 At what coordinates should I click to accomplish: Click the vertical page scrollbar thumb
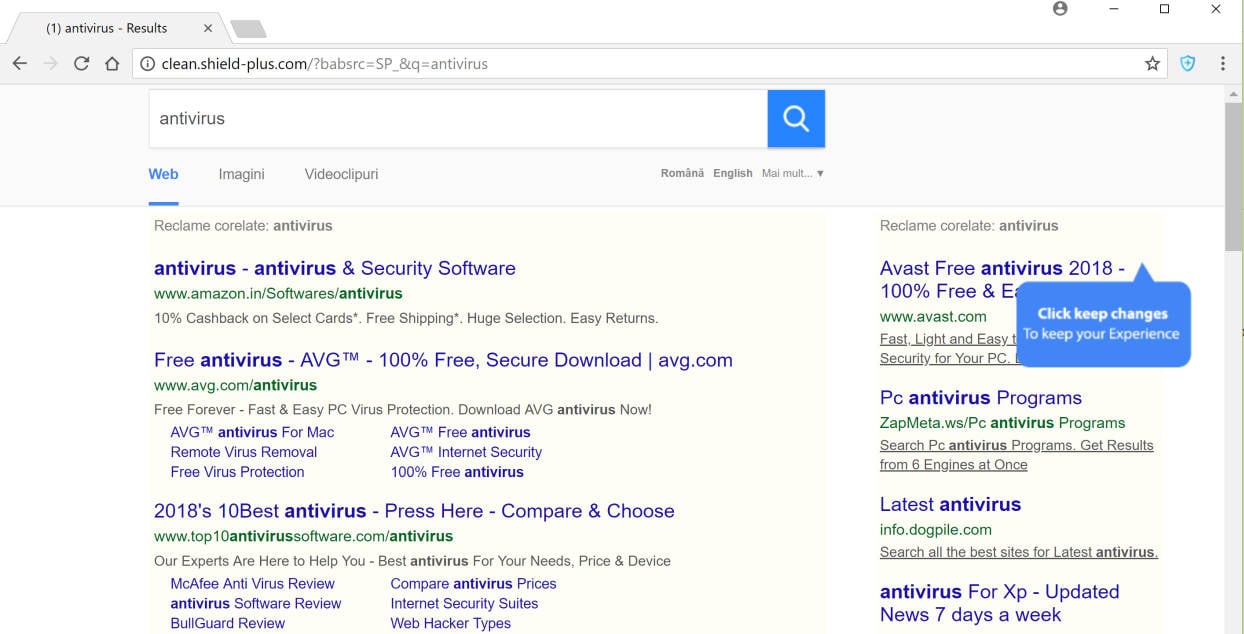(1234, 175)
